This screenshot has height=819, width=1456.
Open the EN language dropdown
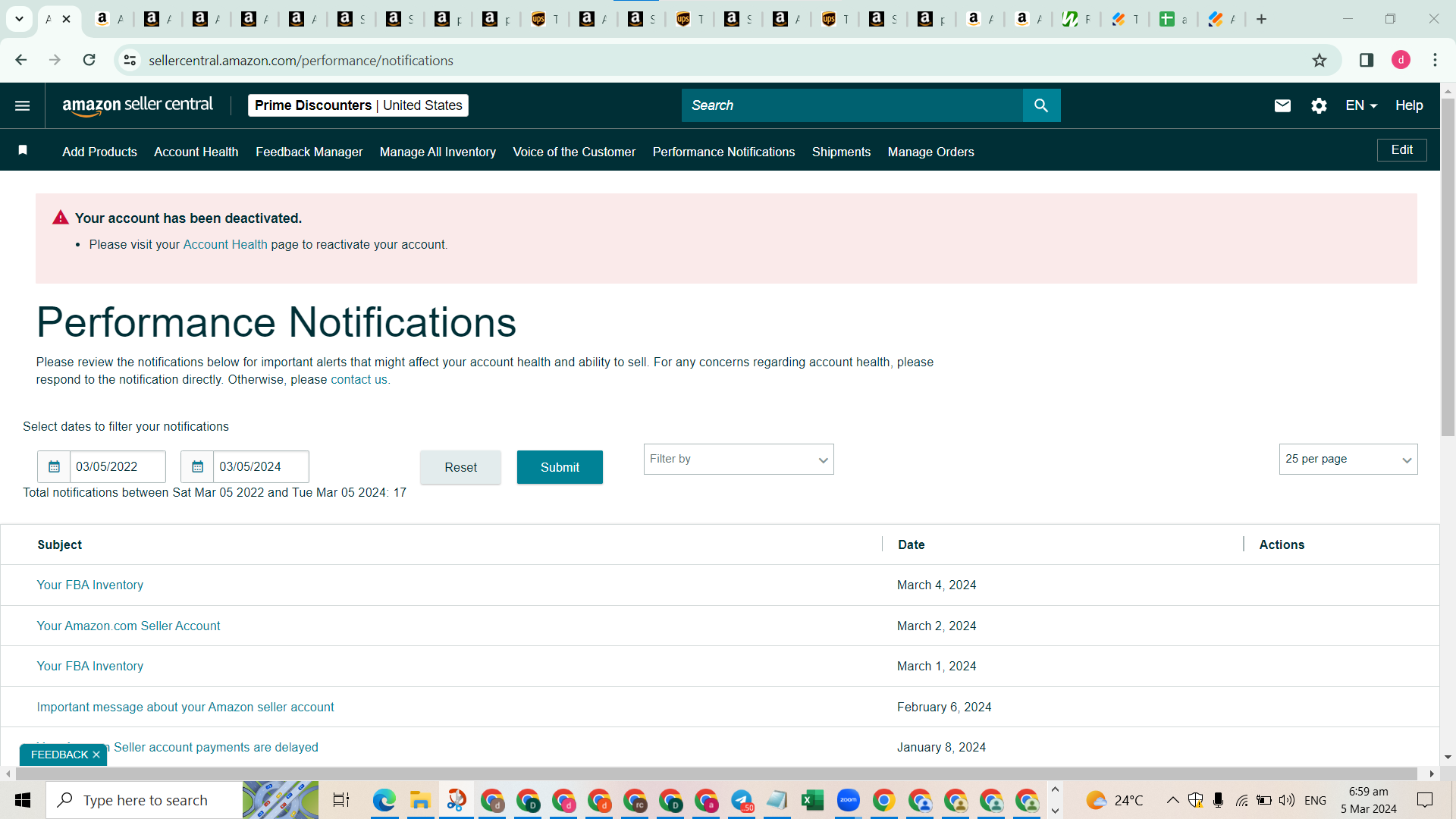(x=1361, y=105)
